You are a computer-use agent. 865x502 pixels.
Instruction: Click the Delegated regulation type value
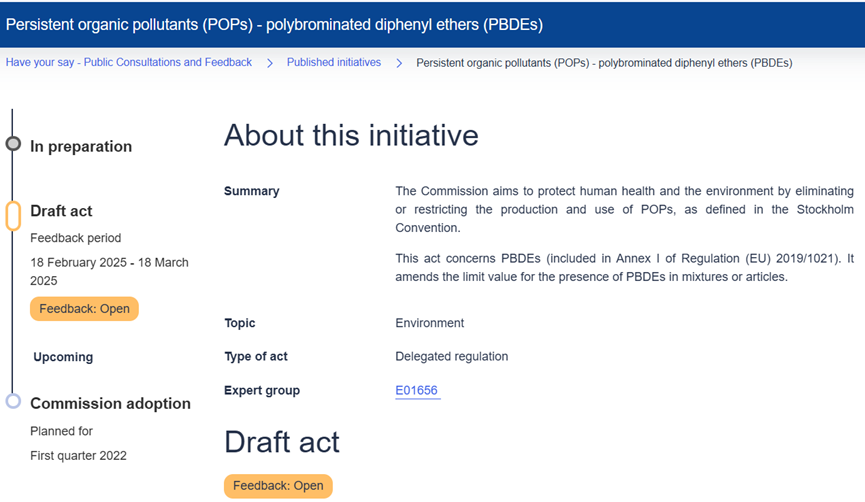tap(452, 356)
